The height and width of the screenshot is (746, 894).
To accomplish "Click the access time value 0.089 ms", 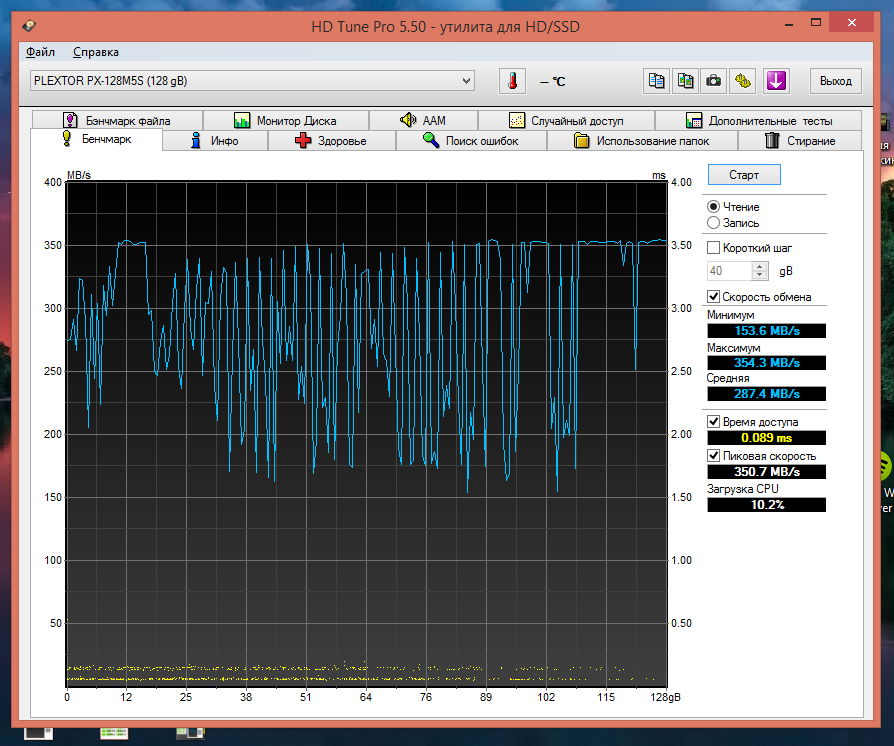I will click(x=766, y=437).
